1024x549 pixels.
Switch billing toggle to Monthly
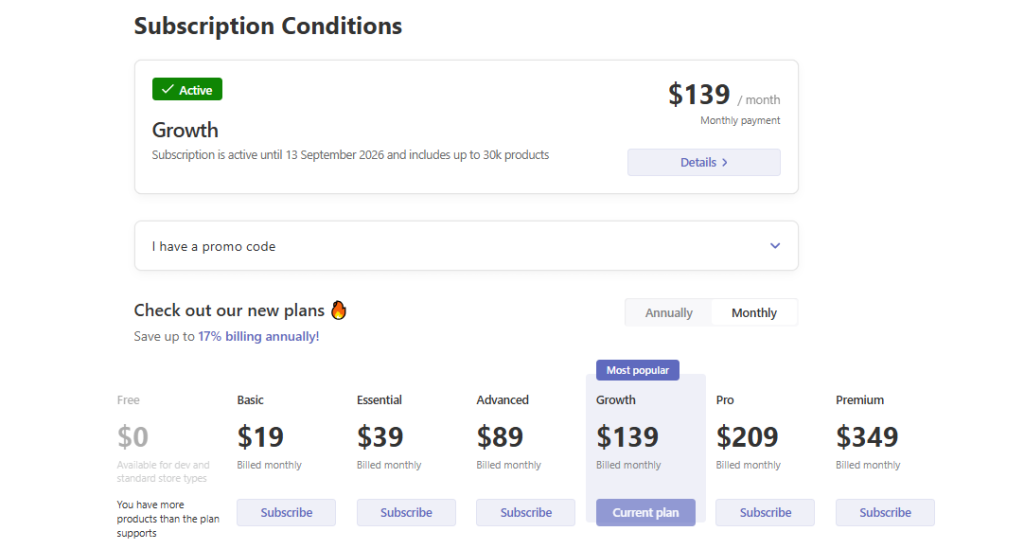click(x=754, y=313)
